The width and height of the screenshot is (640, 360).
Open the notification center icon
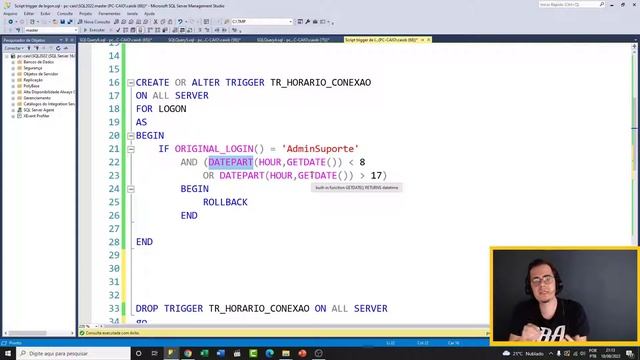coord(630,353)
